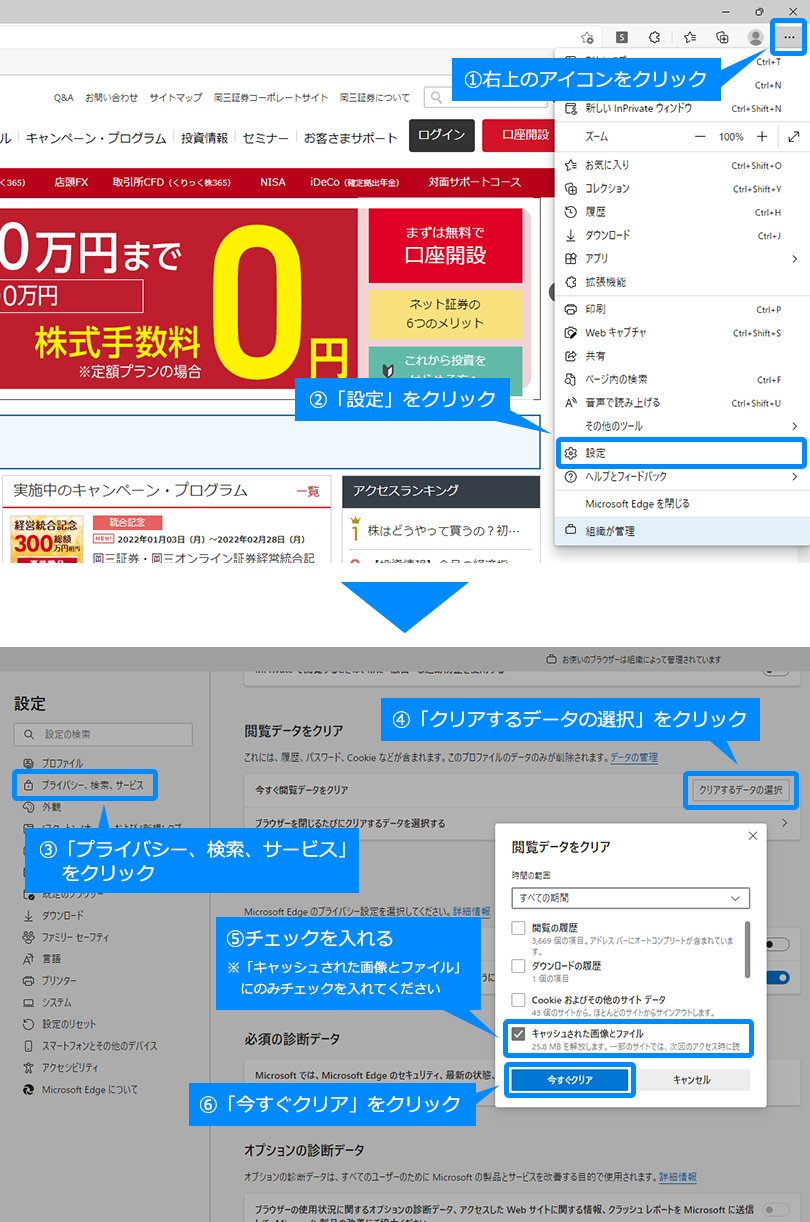
Task: Click the red 口座開設 header button
Action: (517, 135)
